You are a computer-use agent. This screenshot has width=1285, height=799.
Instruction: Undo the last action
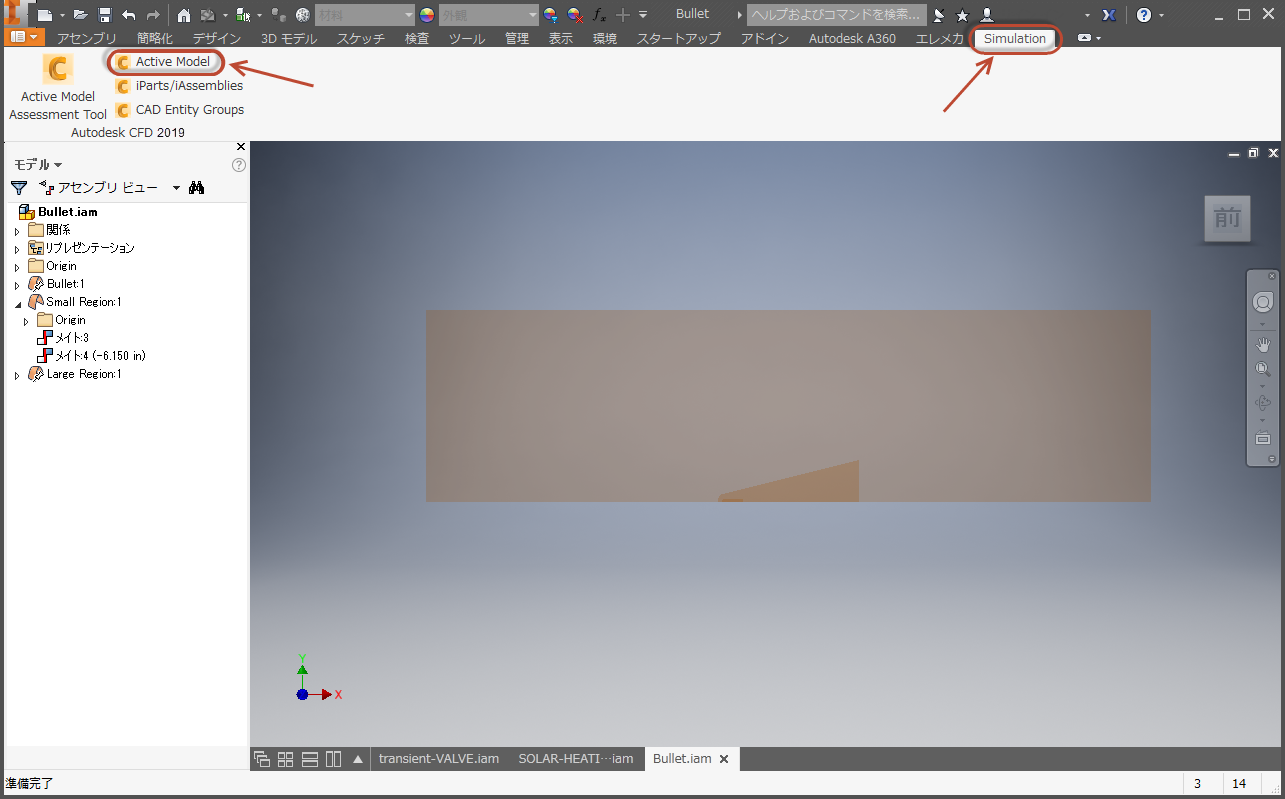[129, 15]
